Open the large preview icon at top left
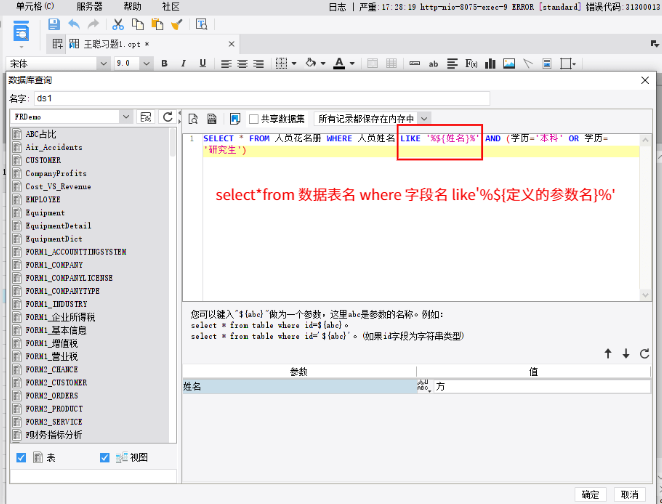This screenshot has height=504, width=662. click(21, 32)
